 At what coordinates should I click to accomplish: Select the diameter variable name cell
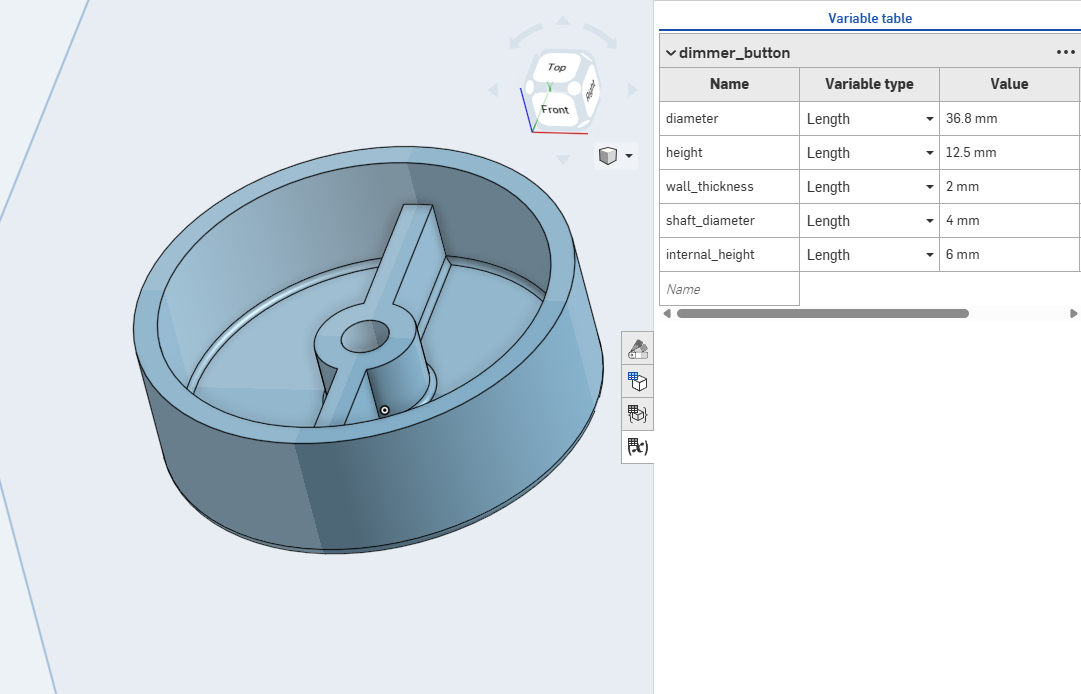[729, 119]
